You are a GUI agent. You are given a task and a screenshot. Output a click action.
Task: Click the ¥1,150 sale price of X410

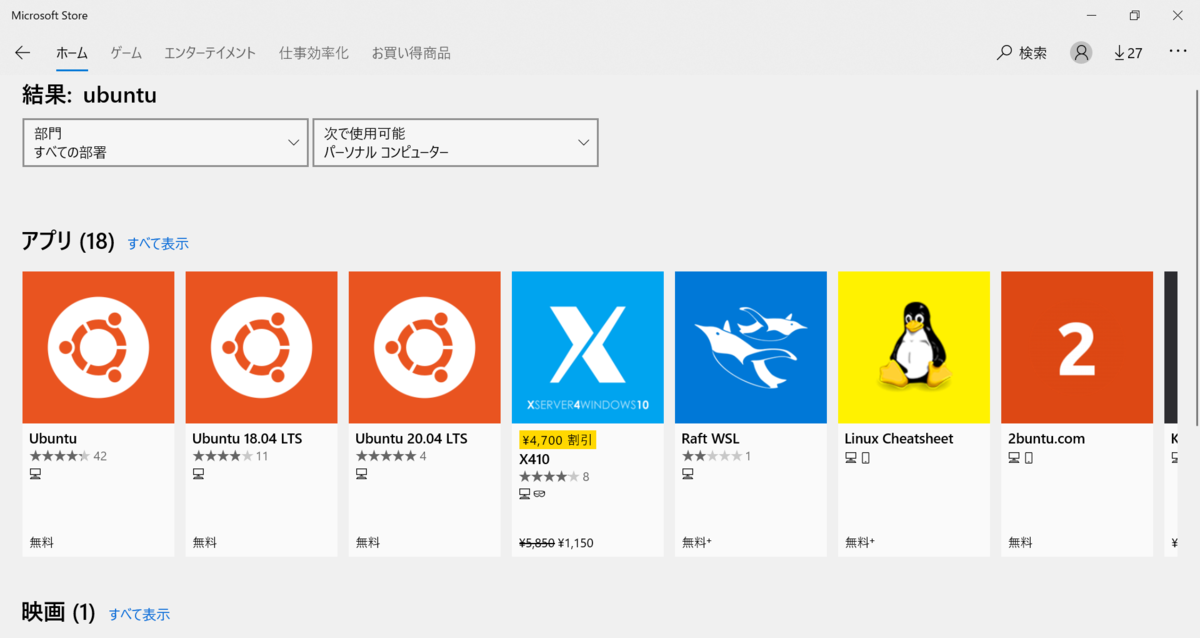point(576,543)
